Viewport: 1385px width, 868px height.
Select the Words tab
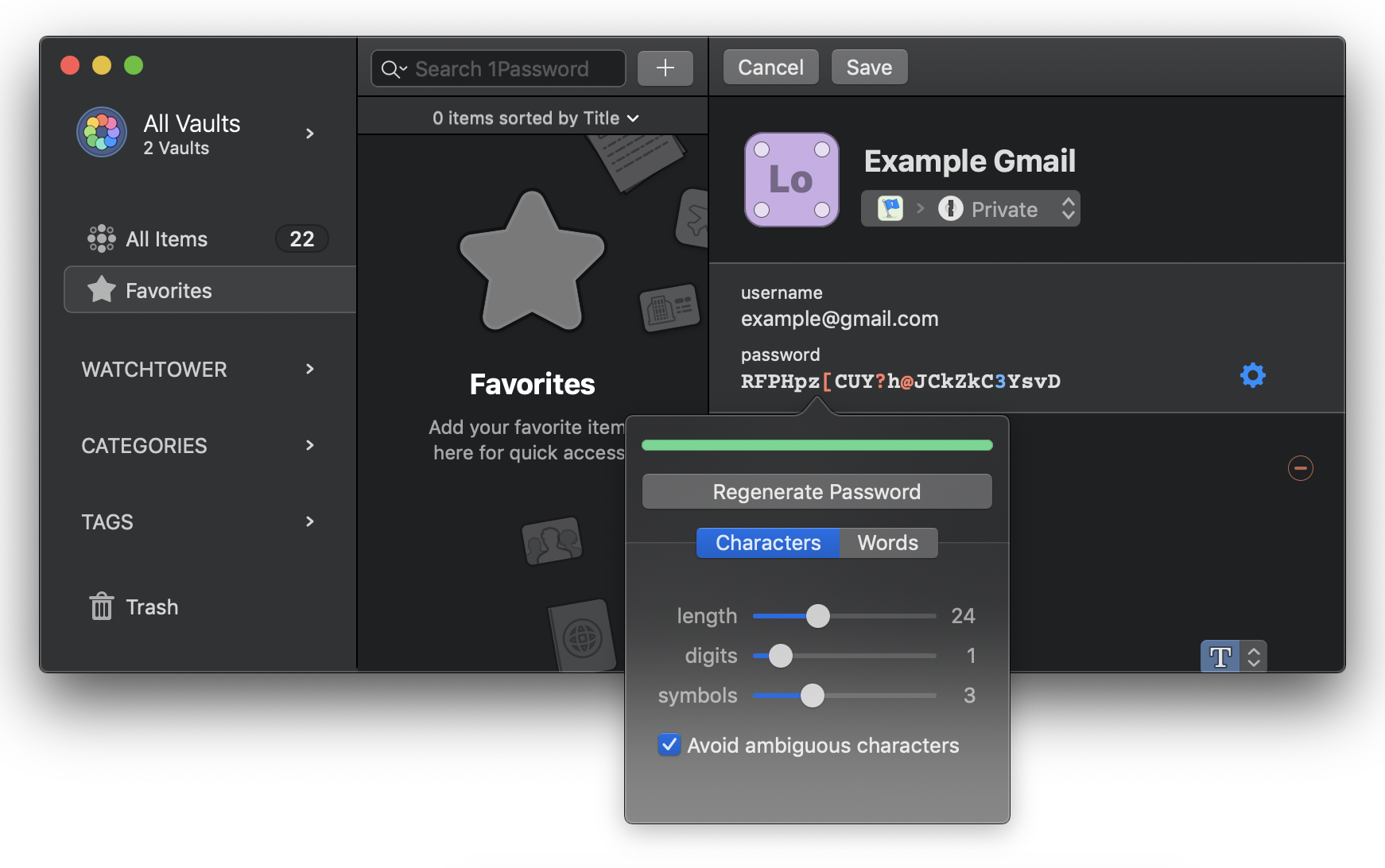coord(888,543)
